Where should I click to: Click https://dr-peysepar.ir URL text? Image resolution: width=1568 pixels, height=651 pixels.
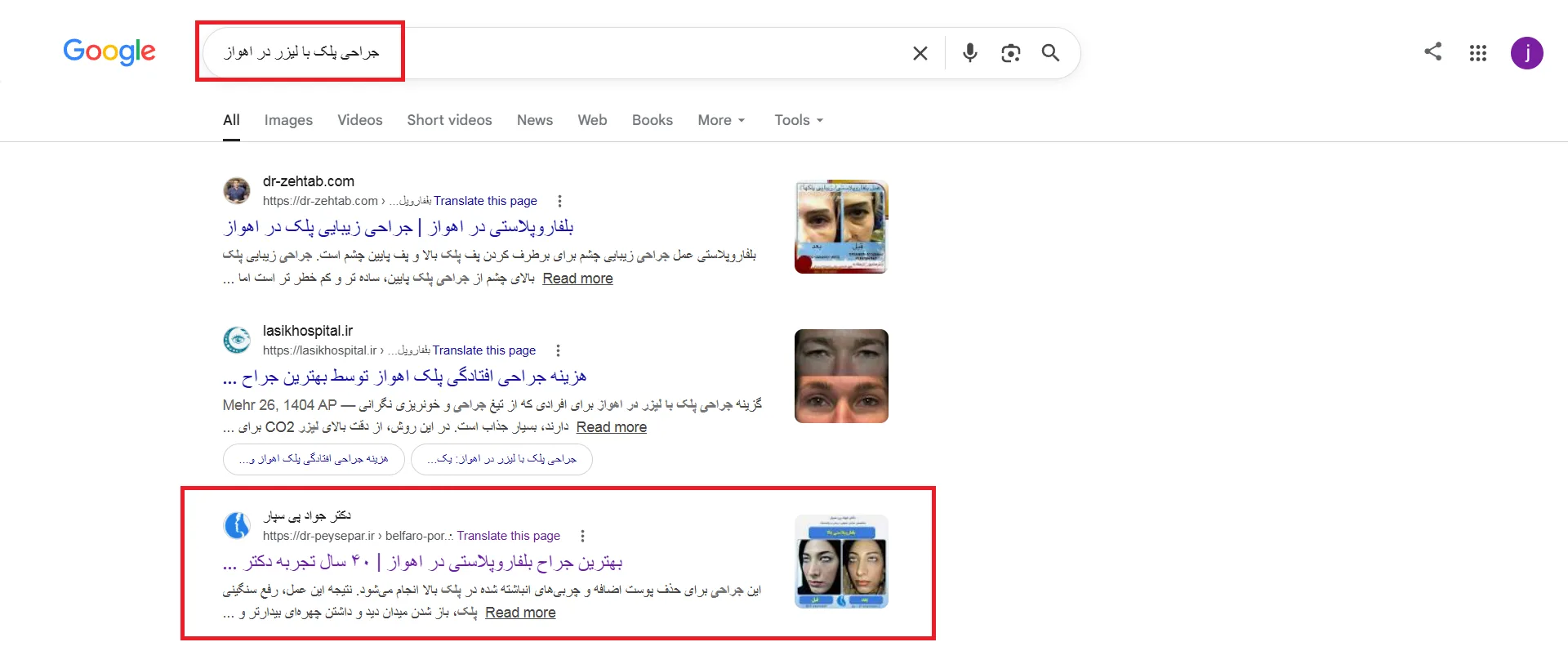pyautogui.click(x=318, y=536)
